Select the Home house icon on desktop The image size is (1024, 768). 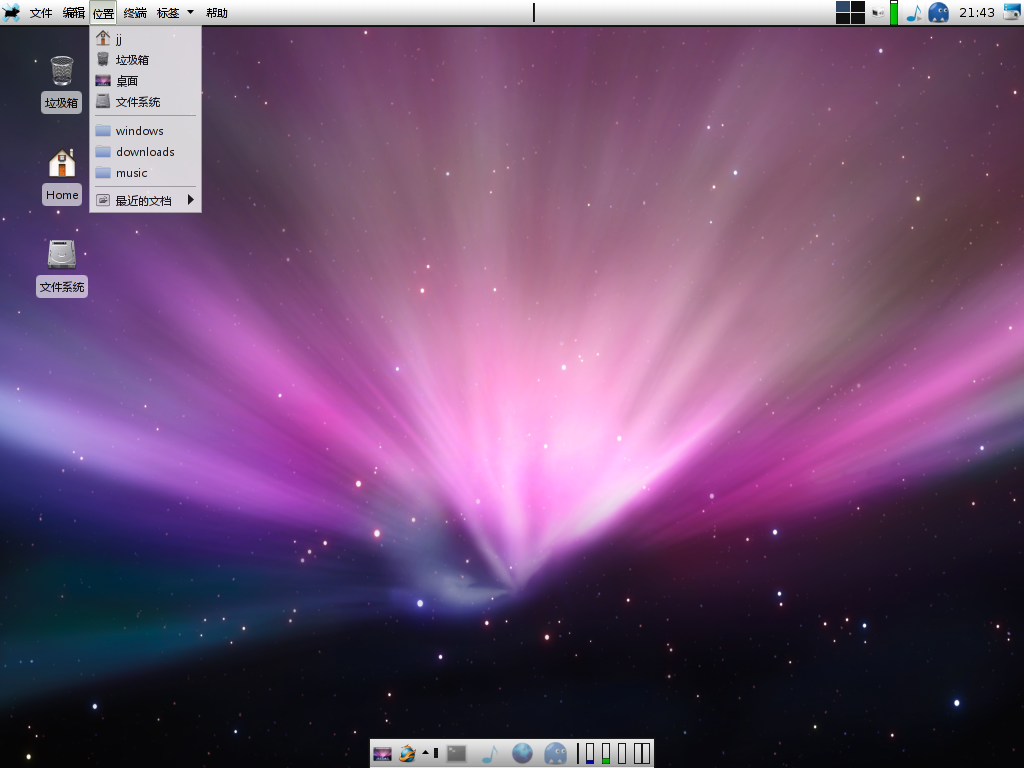(x=62, y=163)
